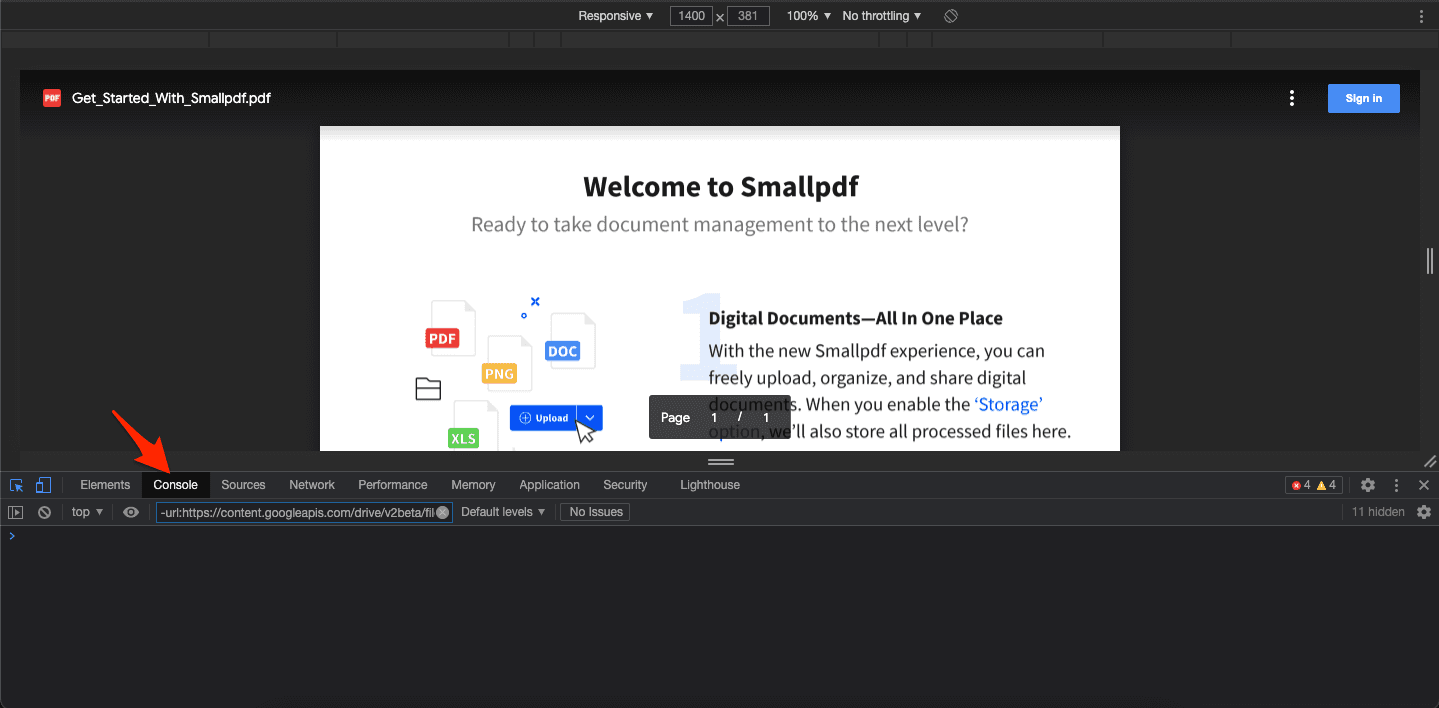
Task: Click the rotate screen icon
Action: pos(951,16)
